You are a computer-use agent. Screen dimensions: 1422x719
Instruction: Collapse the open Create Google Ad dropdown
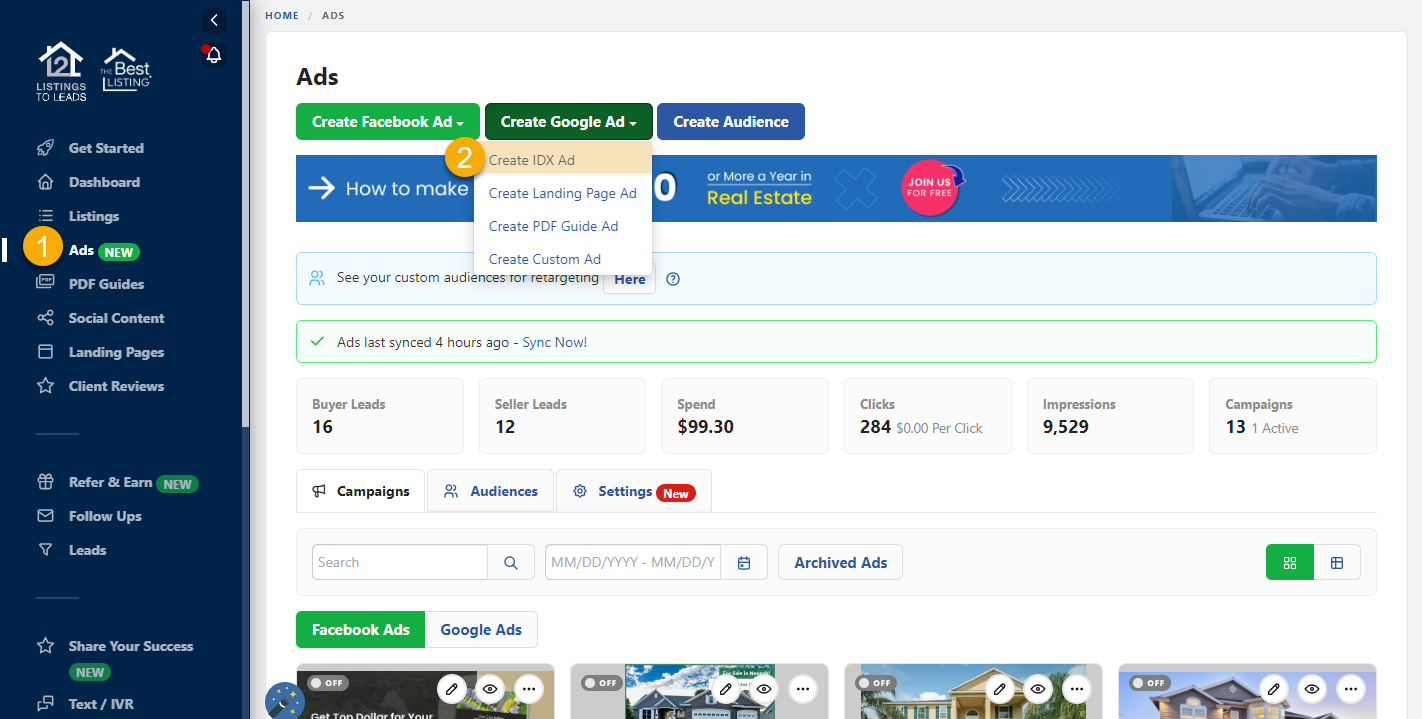(x=568, y=121)
